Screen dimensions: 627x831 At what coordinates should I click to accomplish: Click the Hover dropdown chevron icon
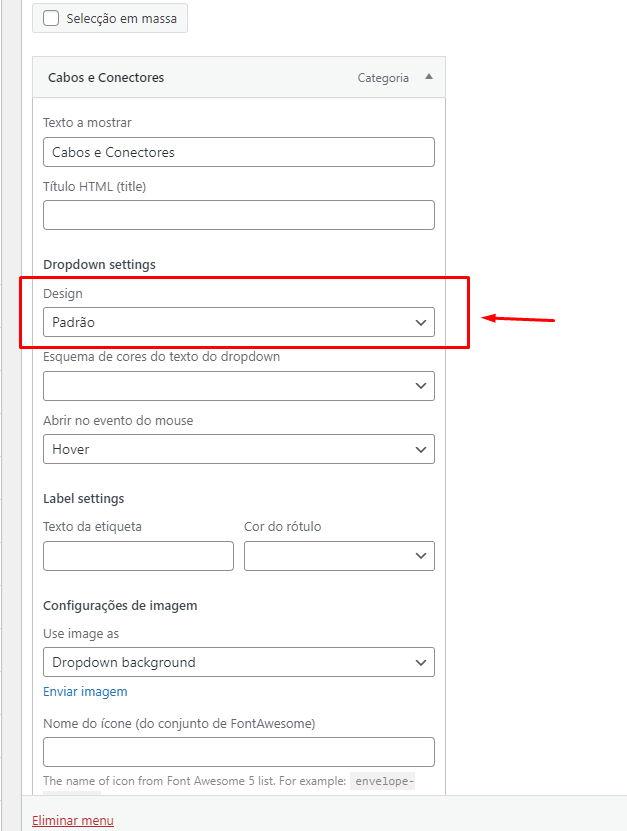(421, 449)
